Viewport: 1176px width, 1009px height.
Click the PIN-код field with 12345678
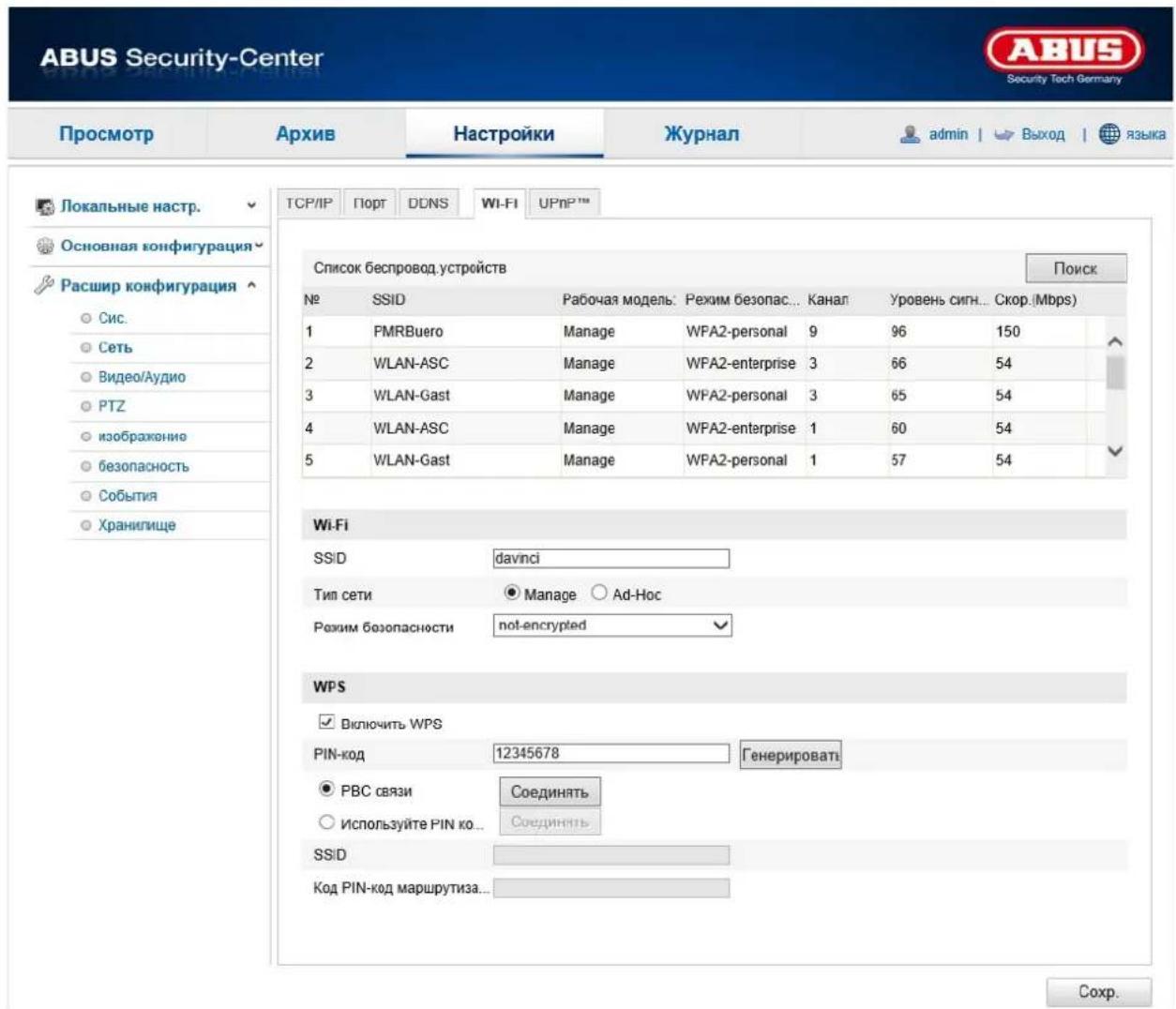pyautogui.click(x=611, y=753)
